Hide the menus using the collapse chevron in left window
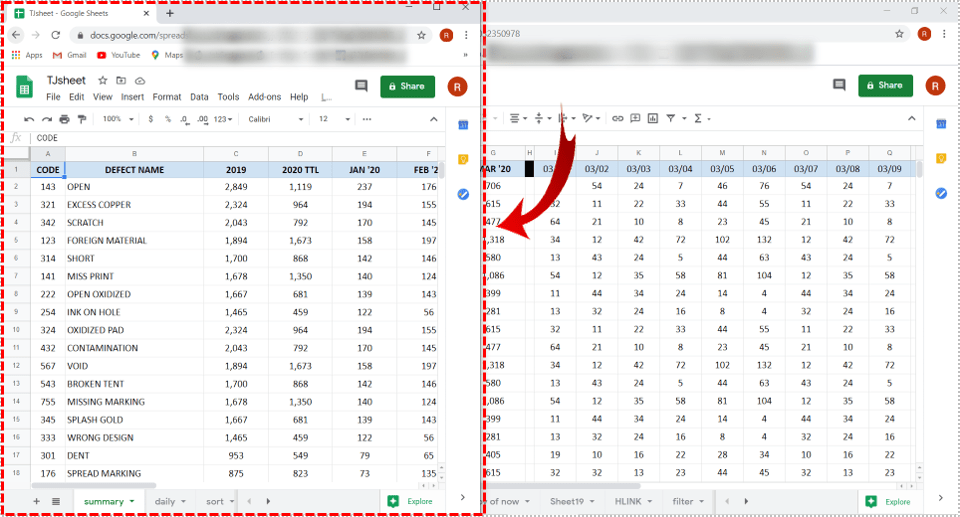This screenshot has height=517, width=960. pos(434,119)
